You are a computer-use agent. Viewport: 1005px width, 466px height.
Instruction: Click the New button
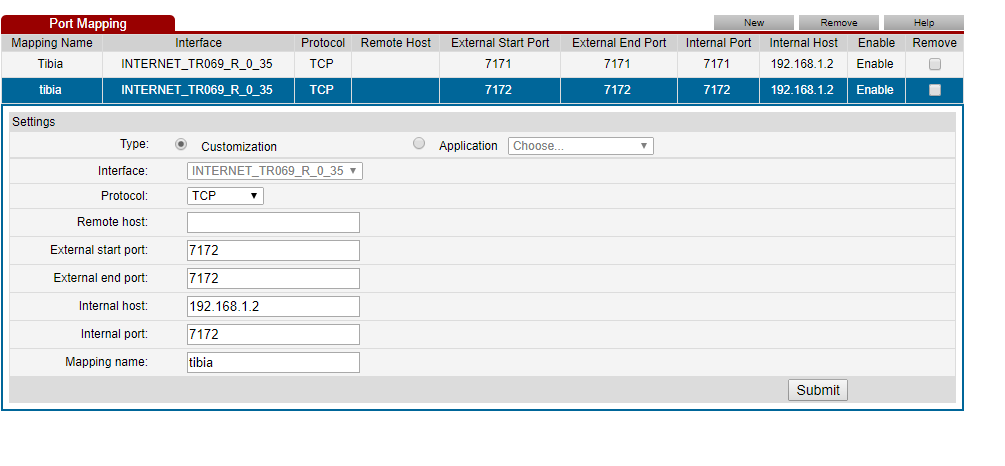click(754, 22)
